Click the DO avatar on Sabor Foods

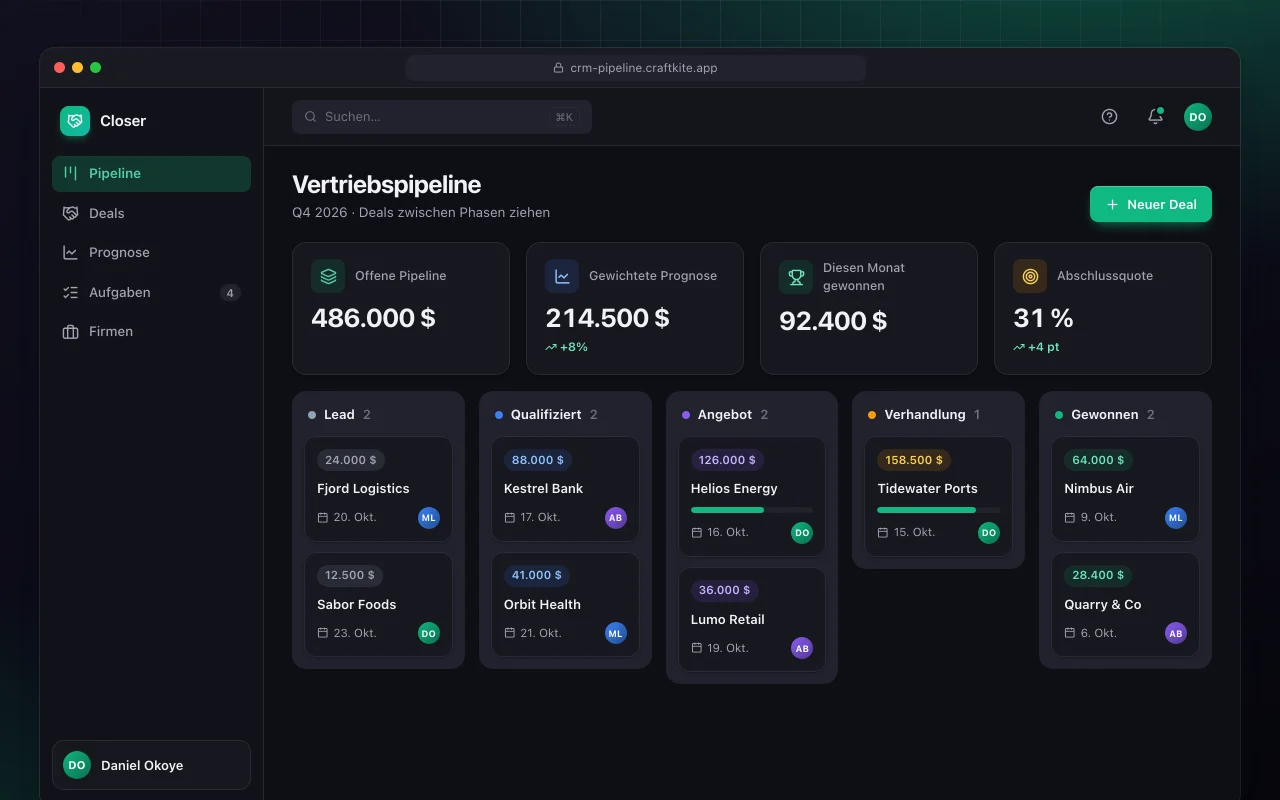point(429,633)
